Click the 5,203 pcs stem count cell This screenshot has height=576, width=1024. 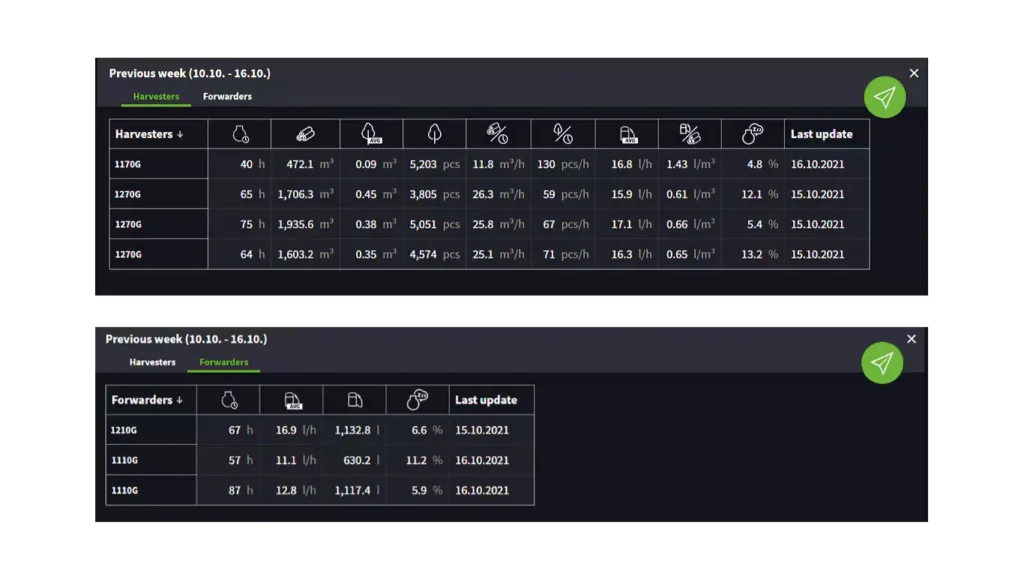434,164
